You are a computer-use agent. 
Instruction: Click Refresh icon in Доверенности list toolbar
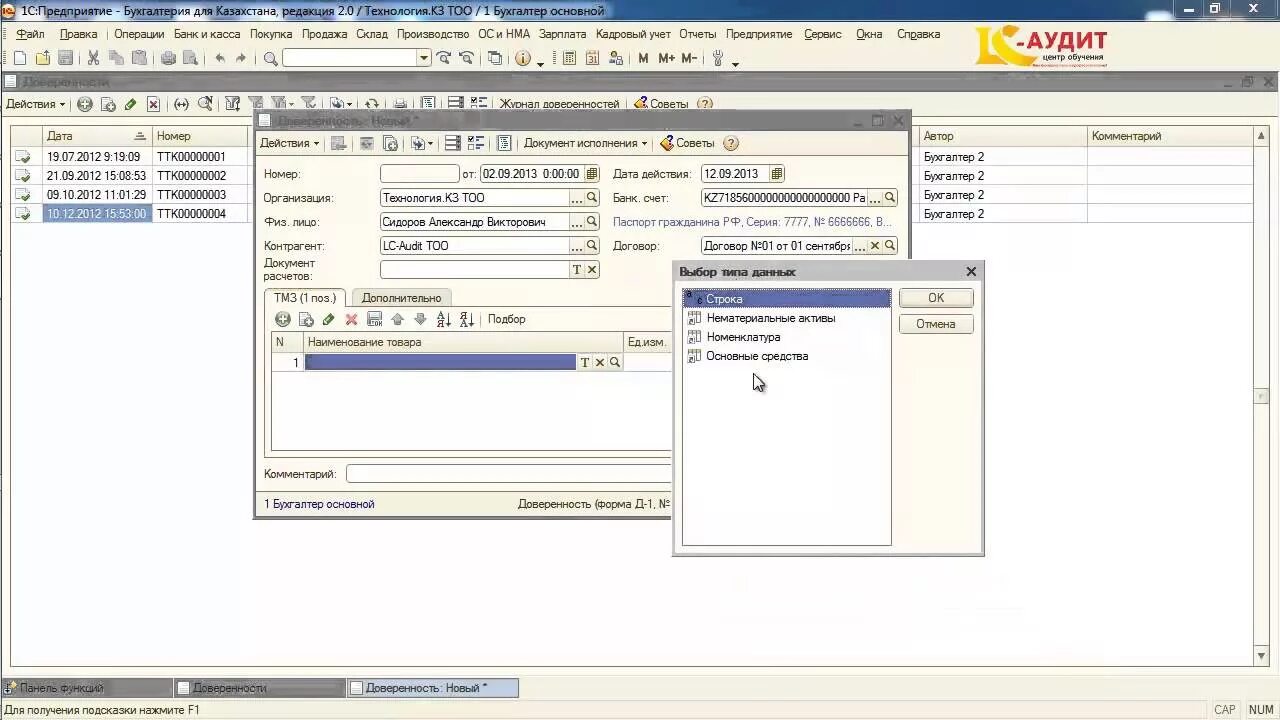tap(372, 103)
